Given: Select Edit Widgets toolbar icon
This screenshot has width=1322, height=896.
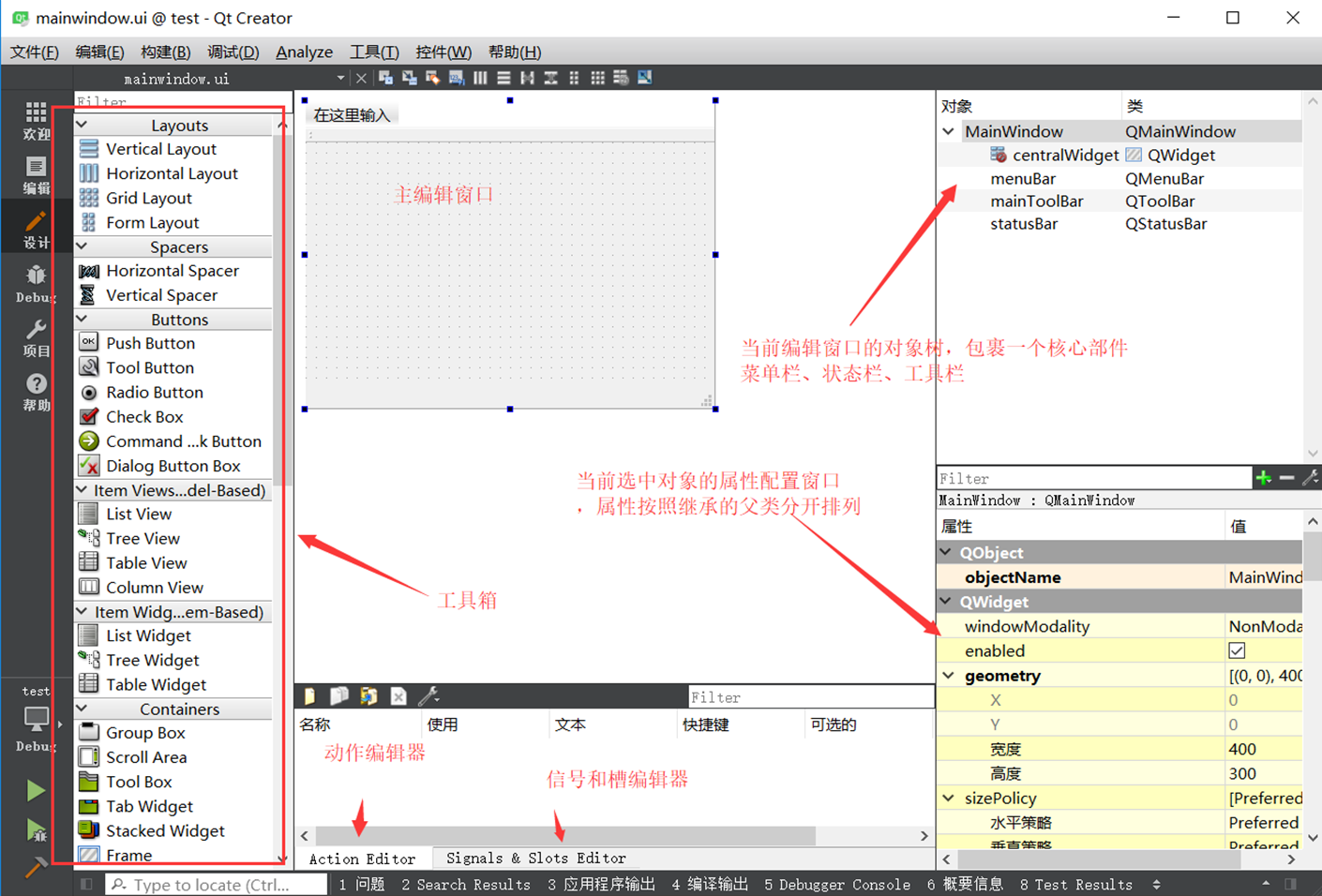Looking at the screenshot, I should pos(386,78).
